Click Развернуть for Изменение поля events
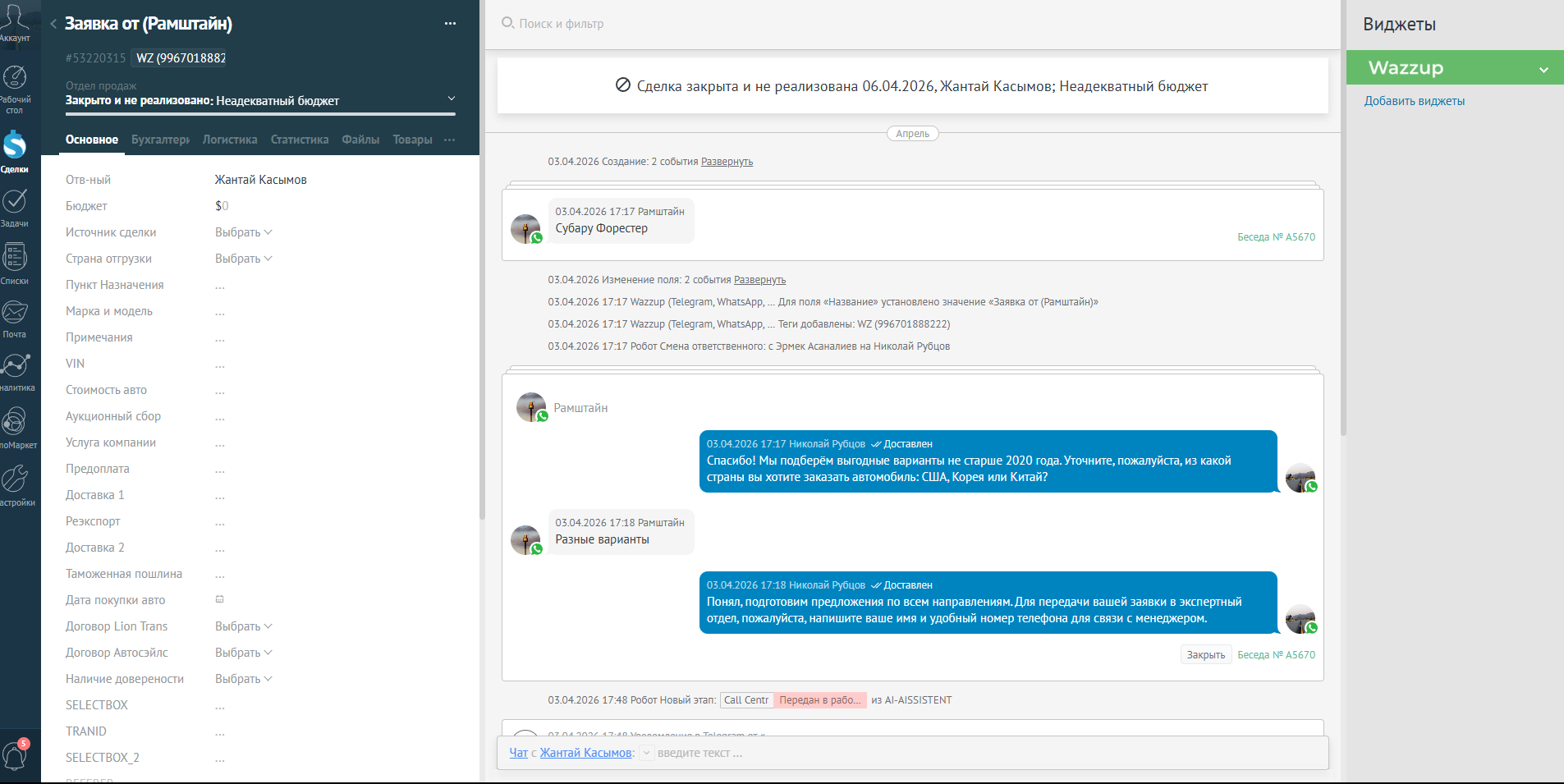Image resolution: width=1564 pixels, height=784 pixels. coord(759,280)
